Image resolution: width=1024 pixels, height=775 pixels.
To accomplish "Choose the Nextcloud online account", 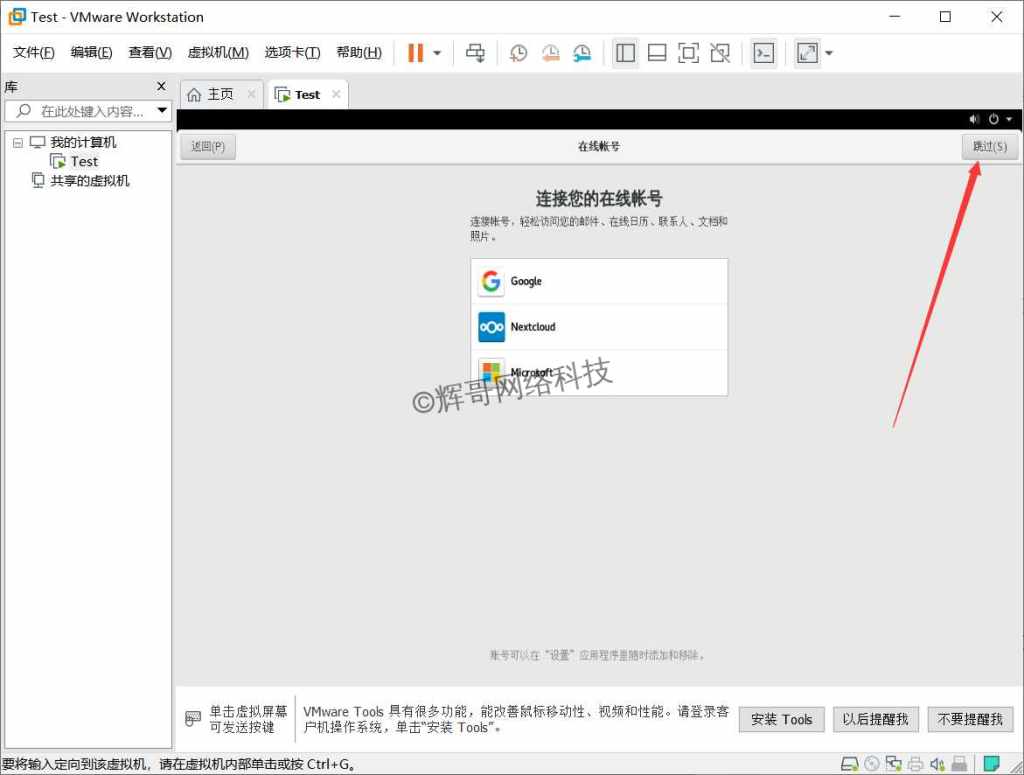I will (x=599, y=327).
